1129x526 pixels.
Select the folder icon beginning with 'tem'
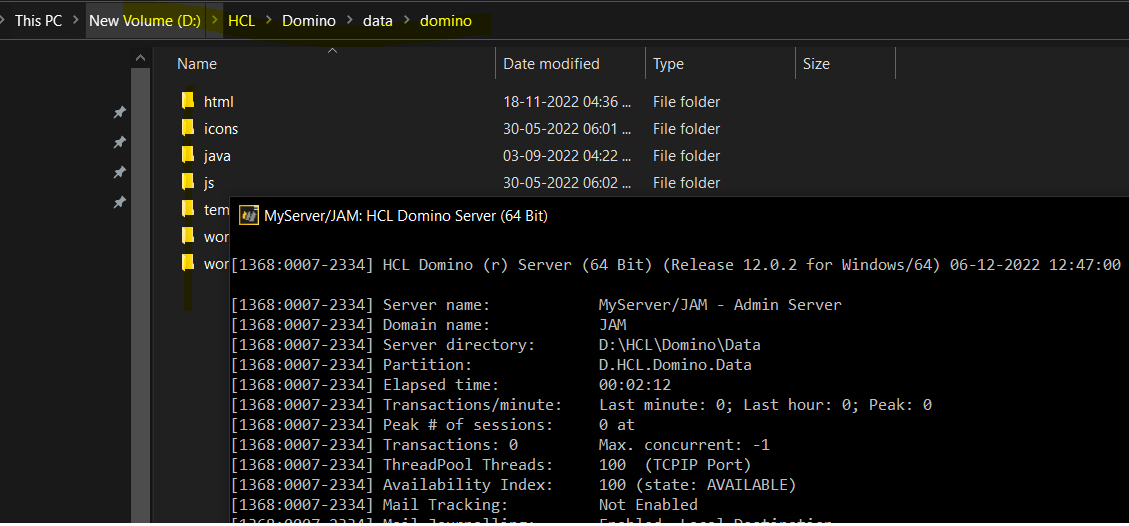[x=188, y=209]
